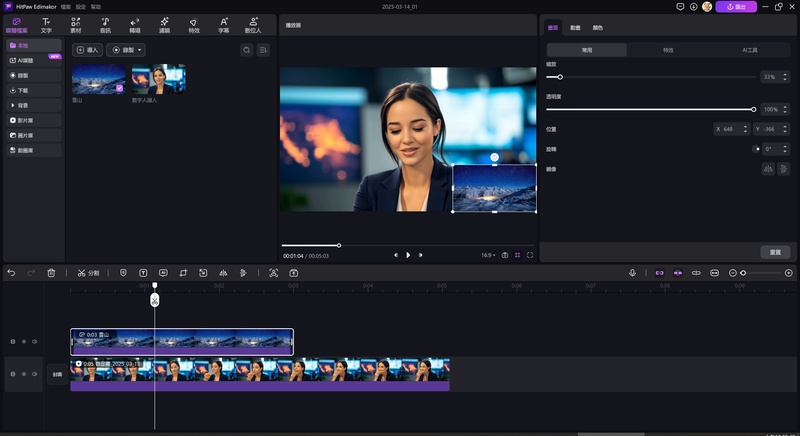Toggle lock on the main video track
The width and height of the screenshot is (800, 436).
(x=13, y=374)
